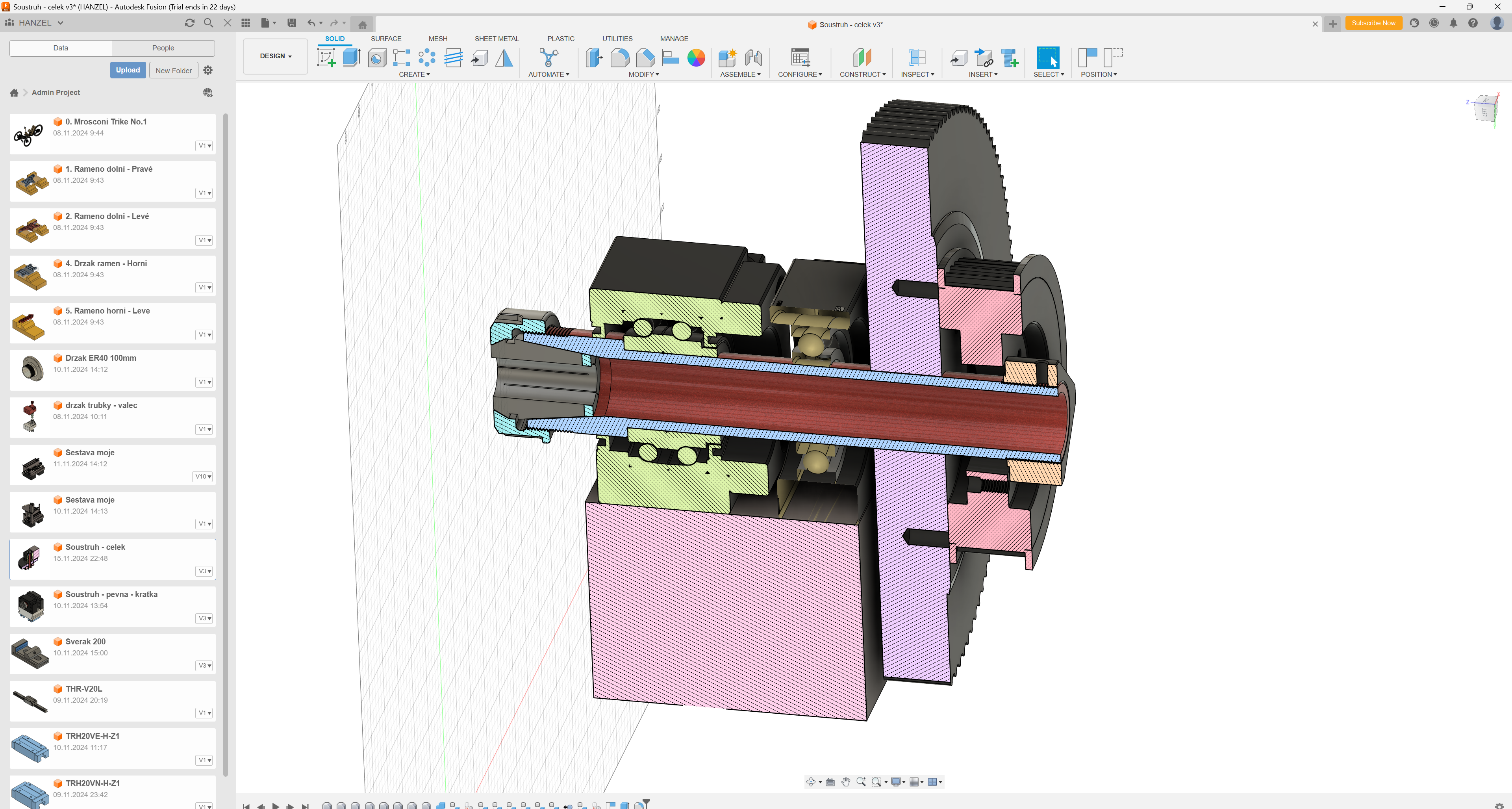Click the Joint icon in Assemble
The width and height of the screenshot is (1512, 809).
(753, 58)
